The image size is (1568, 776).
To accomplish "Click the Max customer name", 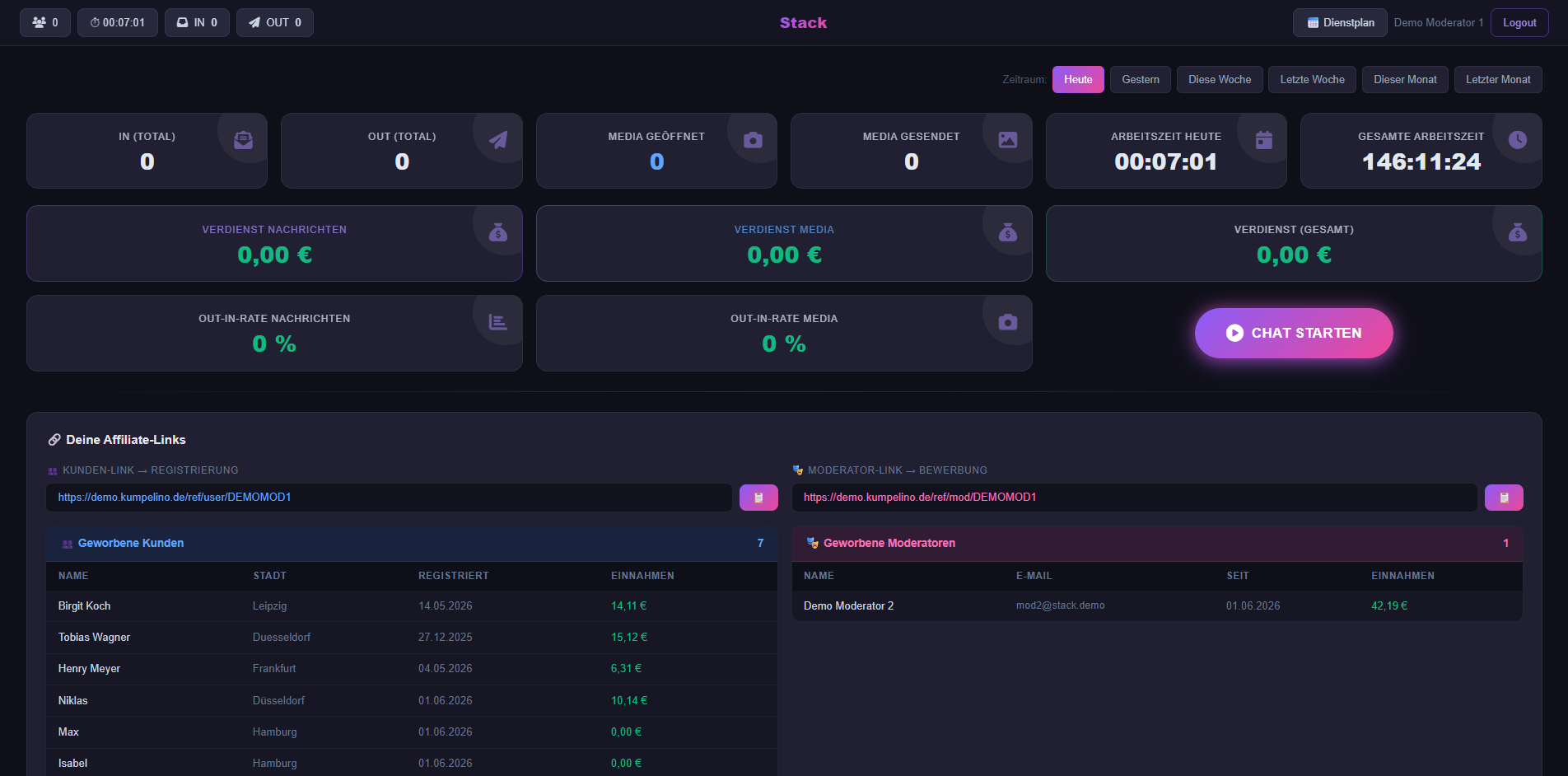I will (68, 732).
